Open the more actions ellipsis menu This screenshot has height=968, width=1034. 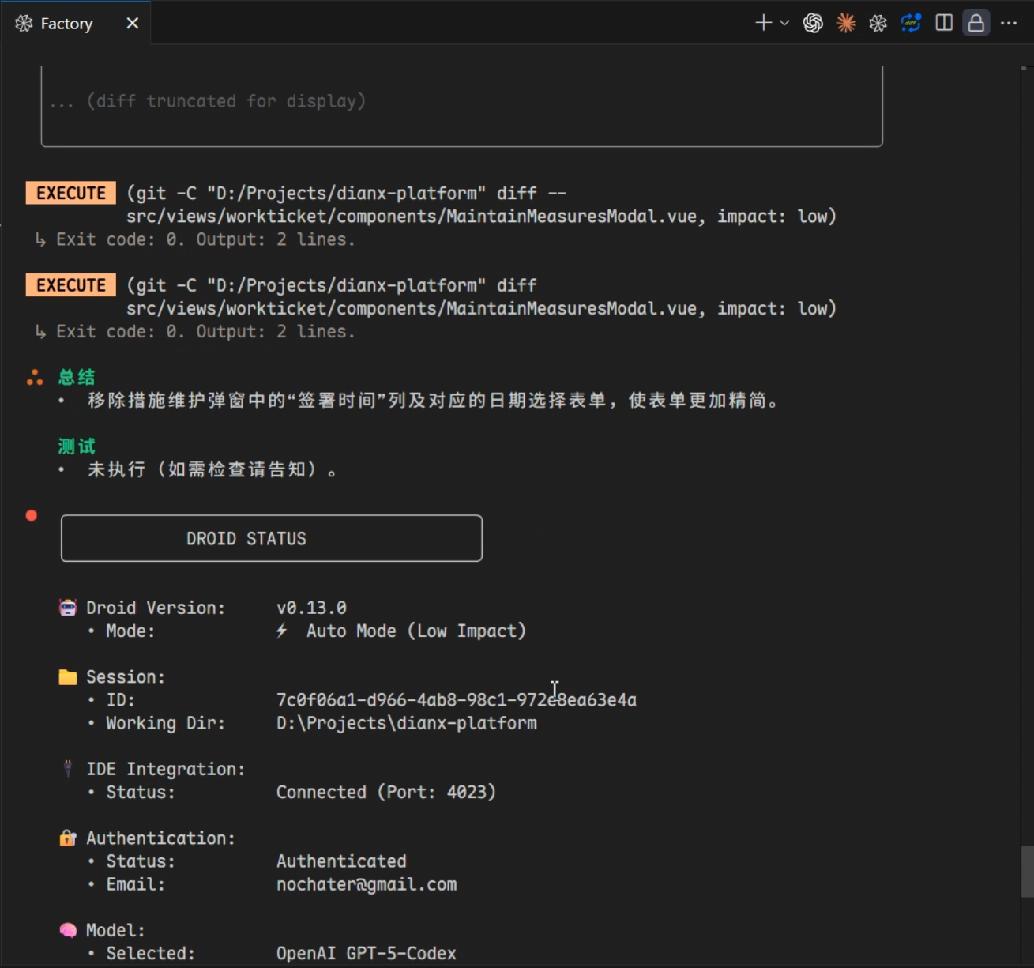1009,23
